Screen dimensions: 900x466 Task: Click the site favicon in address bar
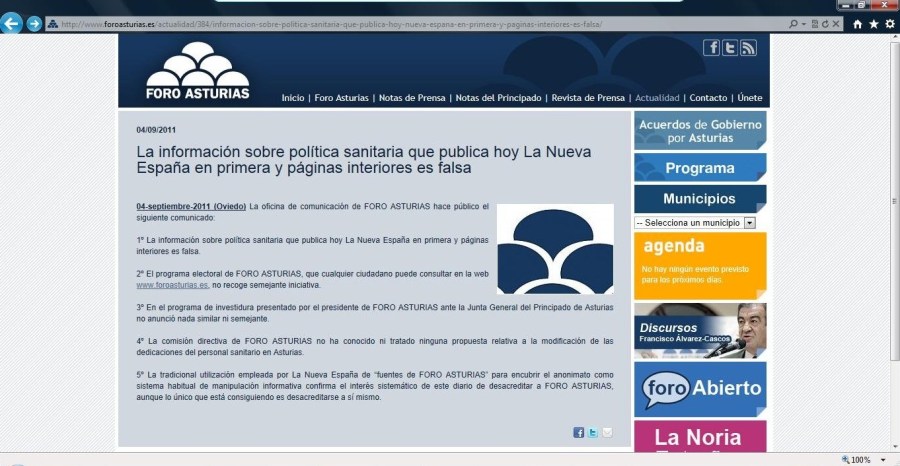(x=53, y=24)
